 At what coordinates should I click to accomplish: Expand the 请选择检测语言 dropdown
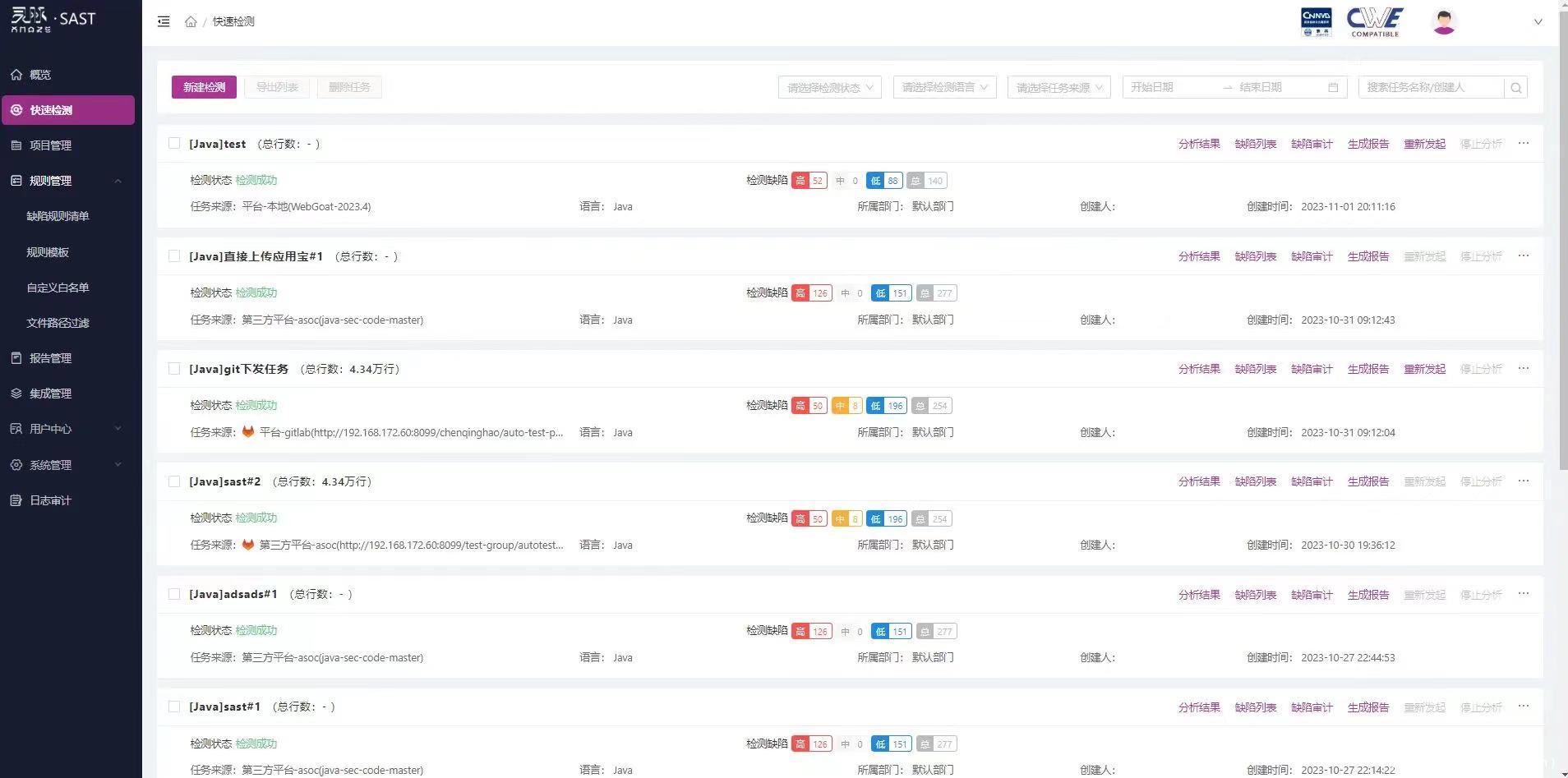coord(944,88)
